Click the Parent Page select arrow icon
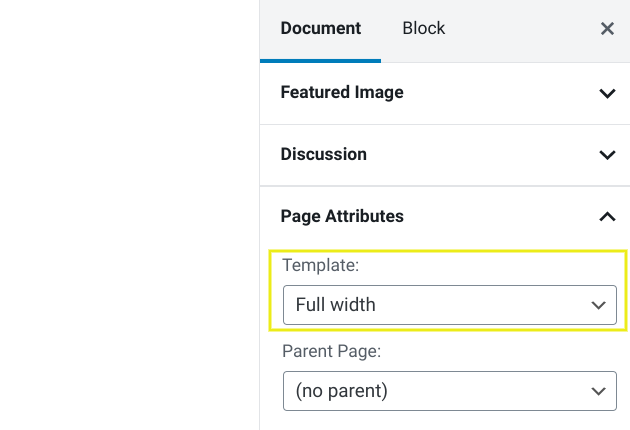The height and width of the screenshot is (430, 630). [599, 390]
